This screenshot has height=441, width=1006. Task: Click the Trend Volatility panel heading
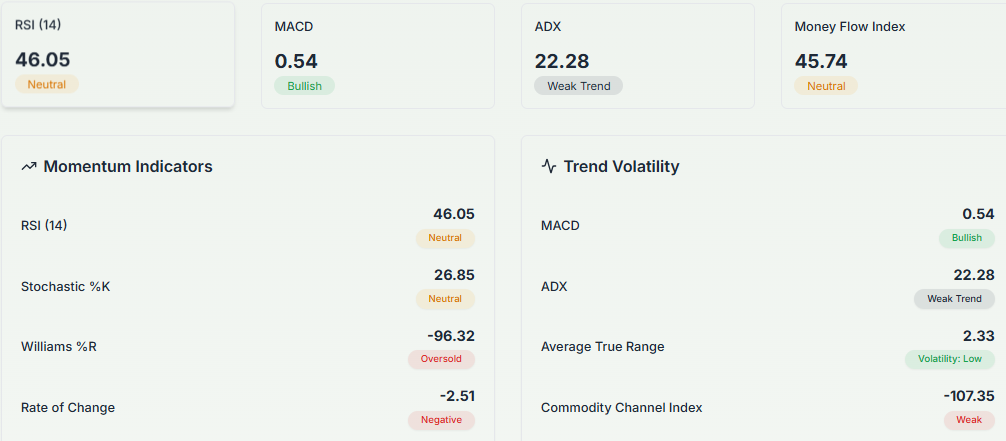pyautogui.click(x=621, y=167)
